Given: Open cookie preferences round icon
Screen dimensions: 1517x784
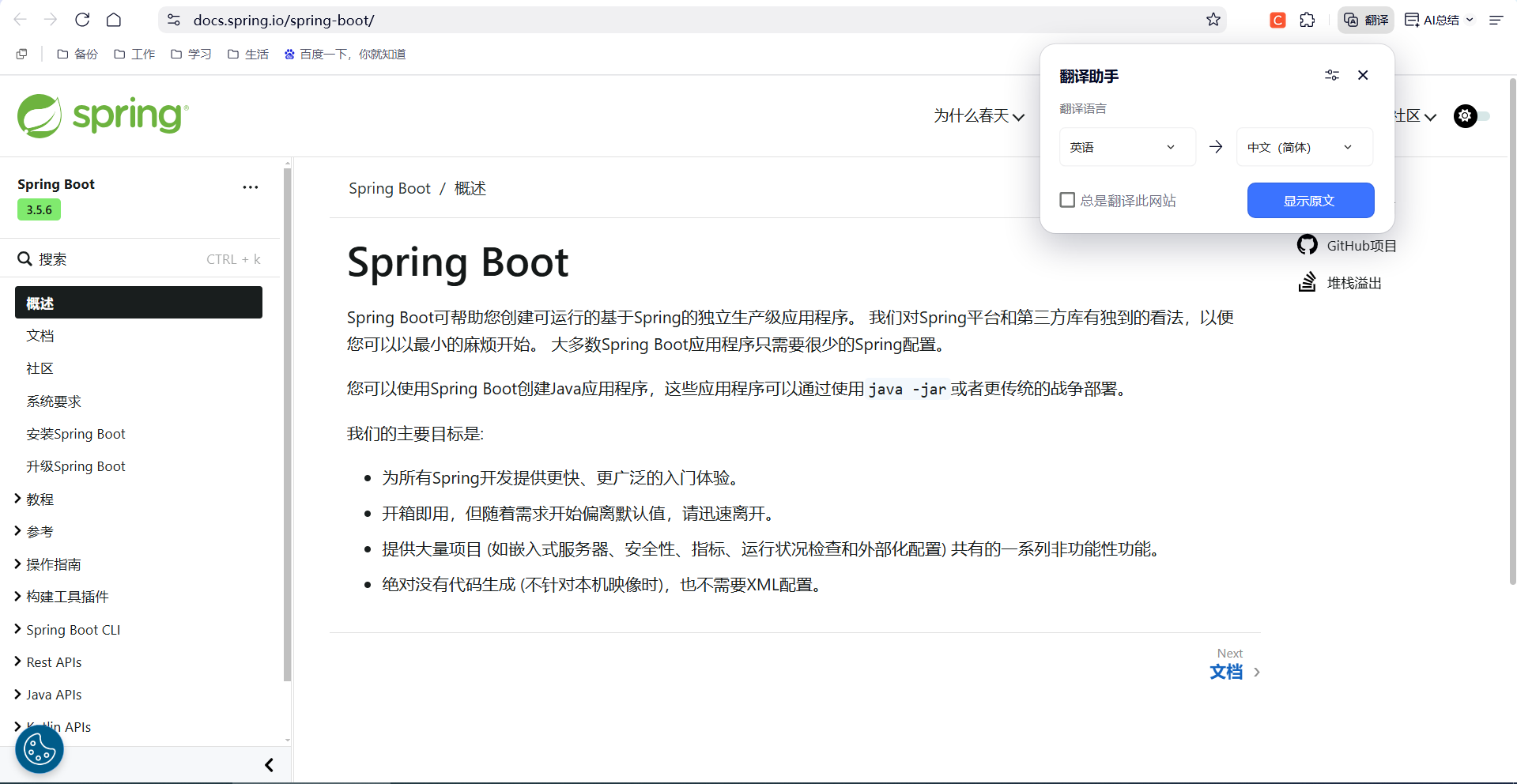Looking at the screenshot, I should tap(40, 749).
